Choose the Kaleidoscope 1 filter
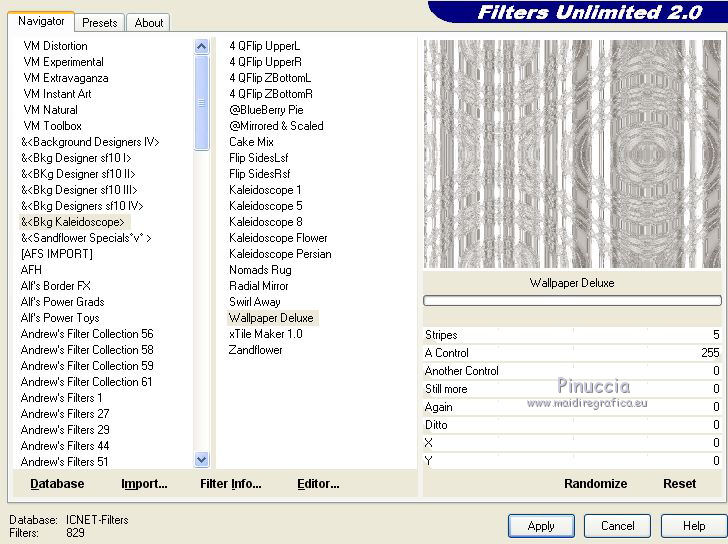 (x=265, y=190)
